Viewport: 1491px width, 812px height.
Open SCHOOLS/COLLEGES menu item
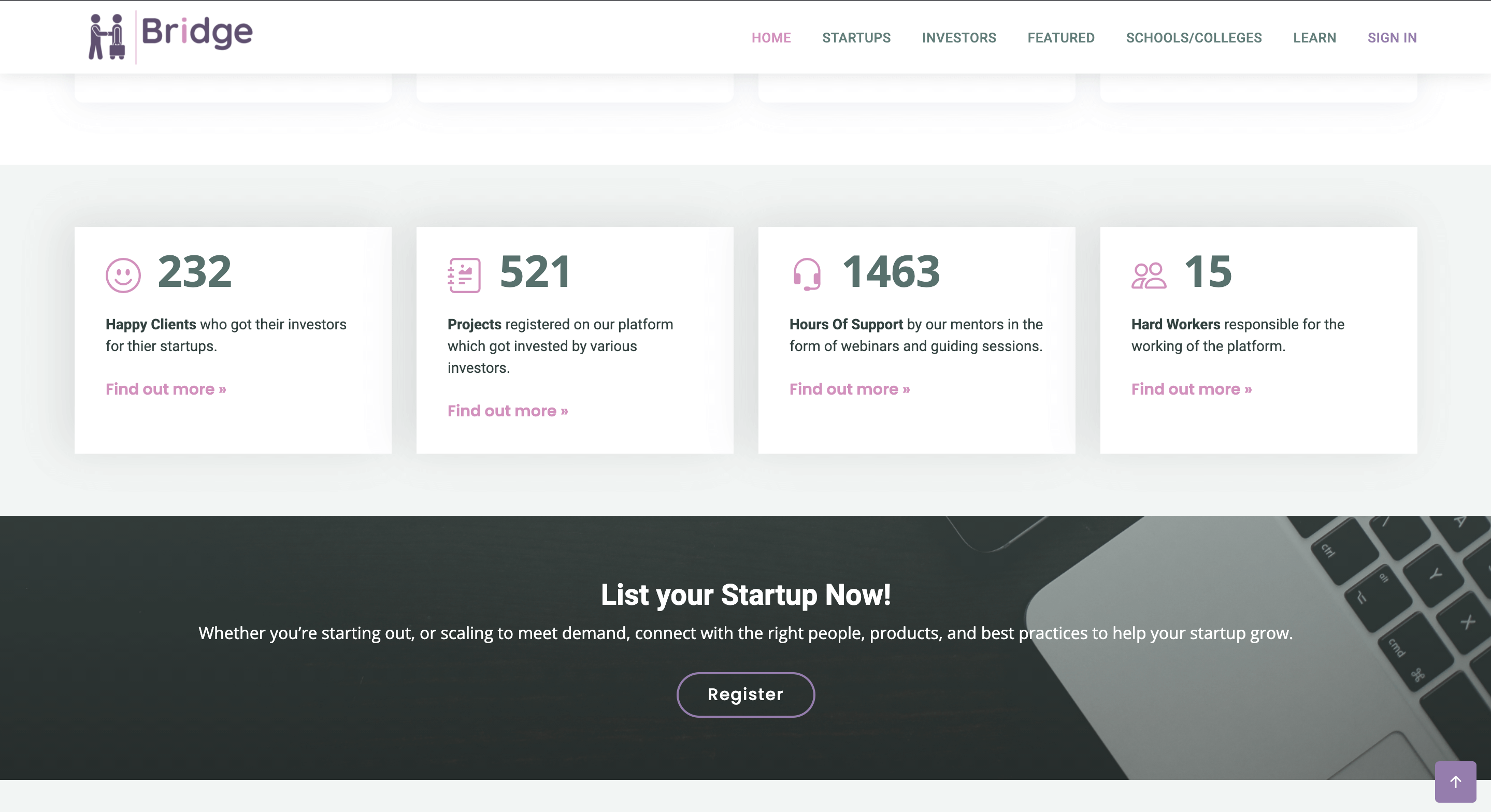click(x=1194, y=38)
